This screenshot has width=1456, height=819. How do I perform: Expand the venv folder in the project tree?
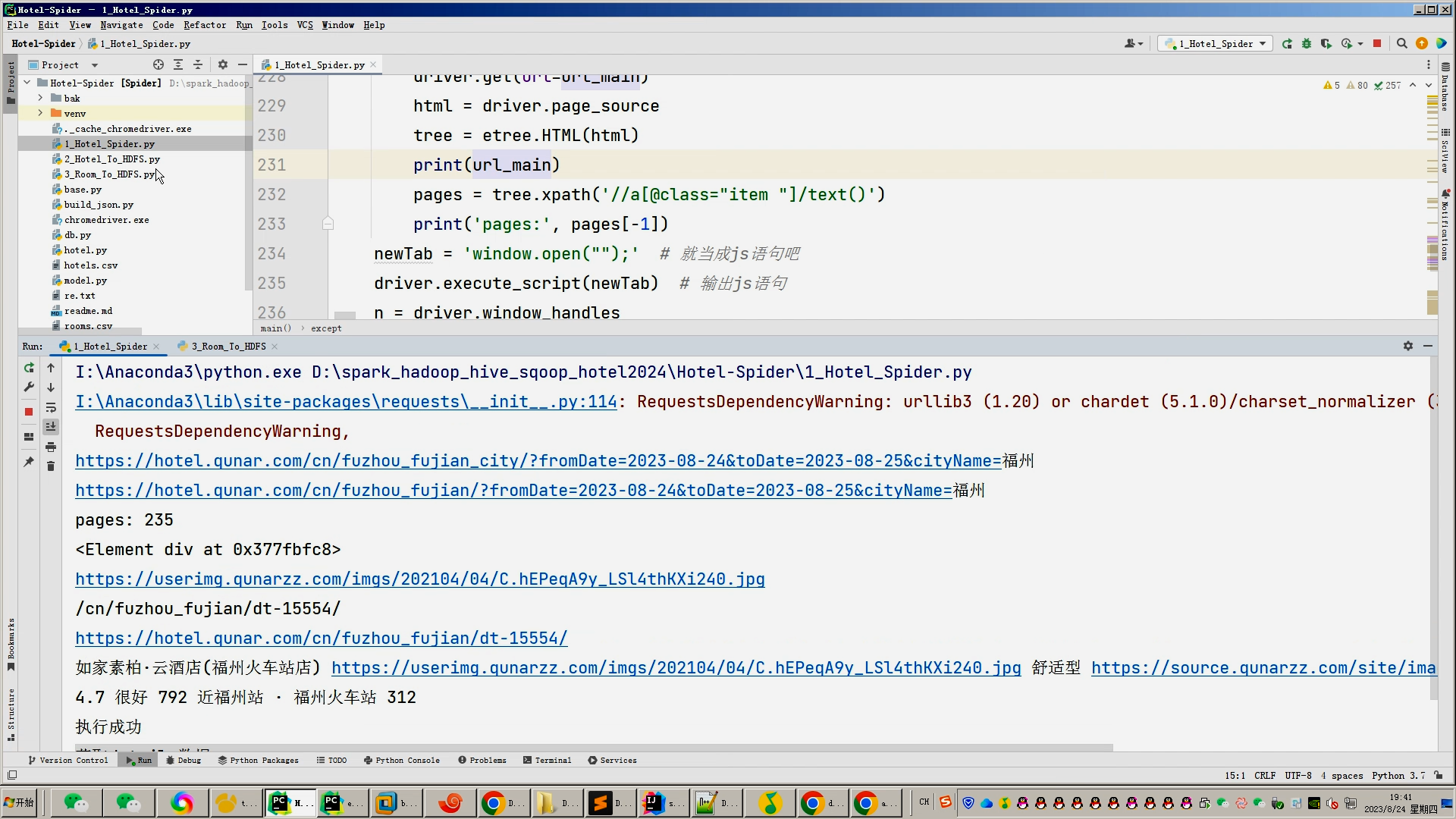40,113
